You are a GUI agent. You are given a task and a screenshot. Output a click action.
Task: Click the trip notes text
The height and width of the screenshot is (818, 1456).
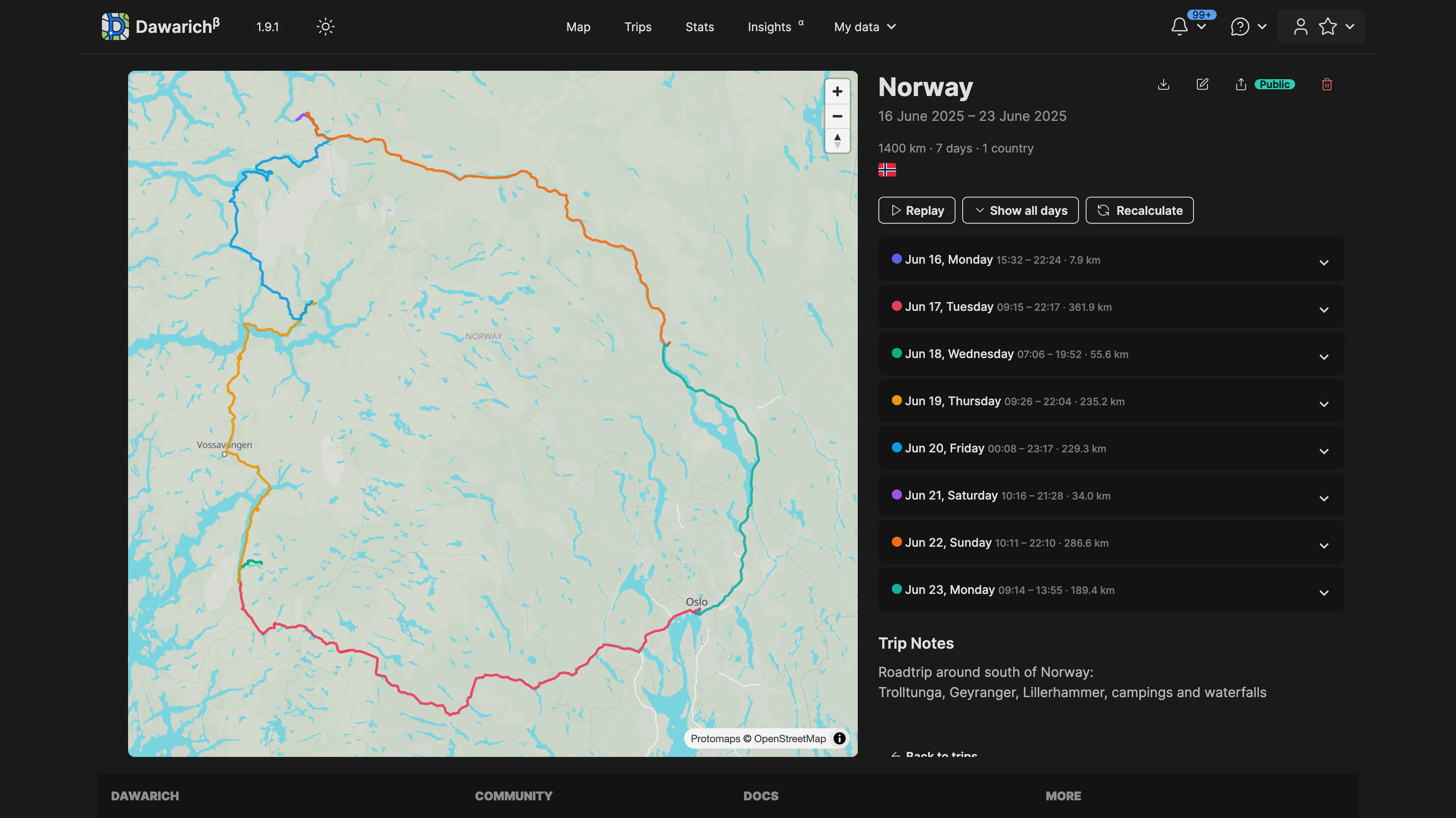(1072, 682)
